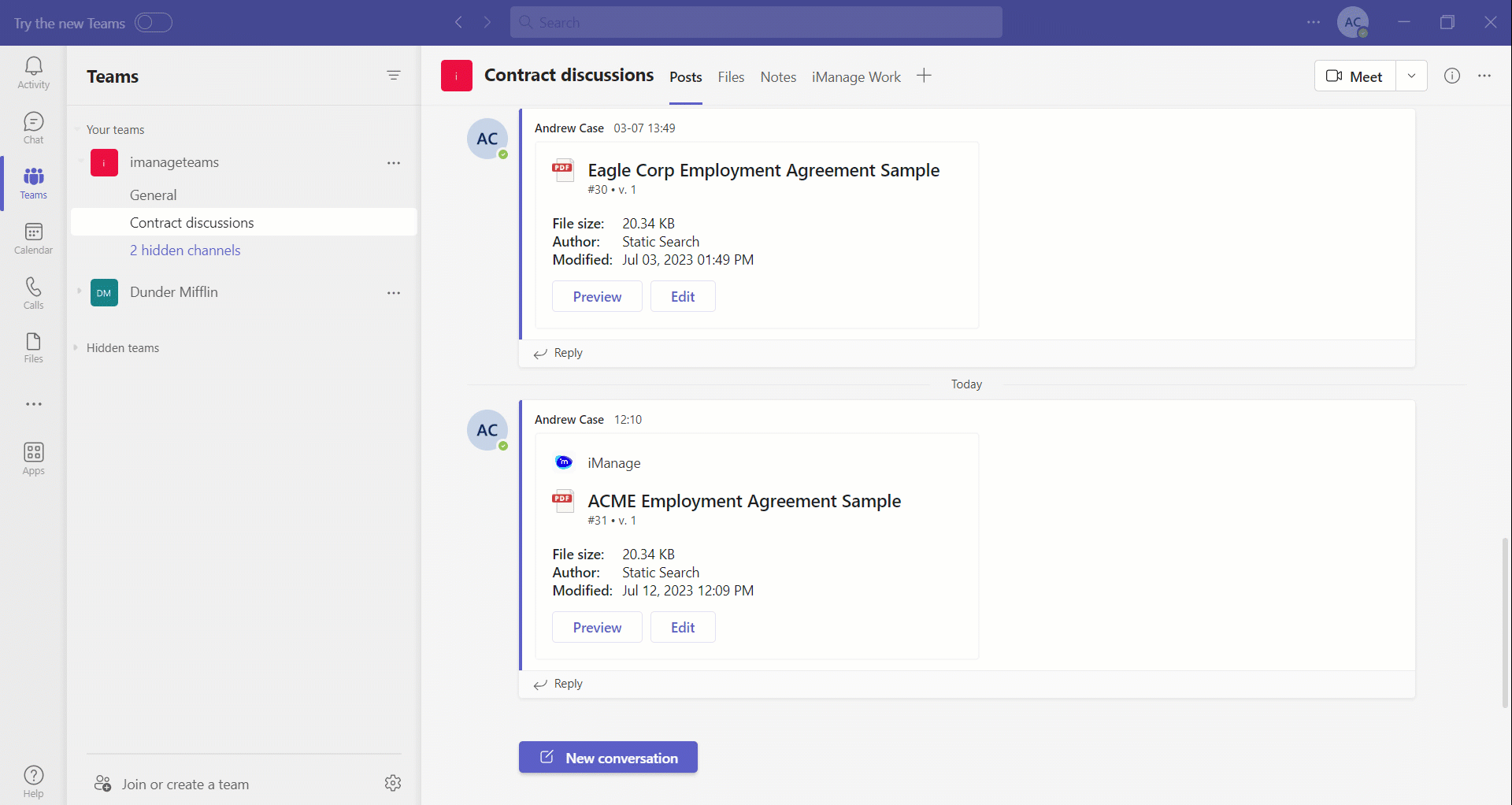Screen dimensions: 1512x805
Task: Click in the Search box
Action: click(x=756, y=23)
